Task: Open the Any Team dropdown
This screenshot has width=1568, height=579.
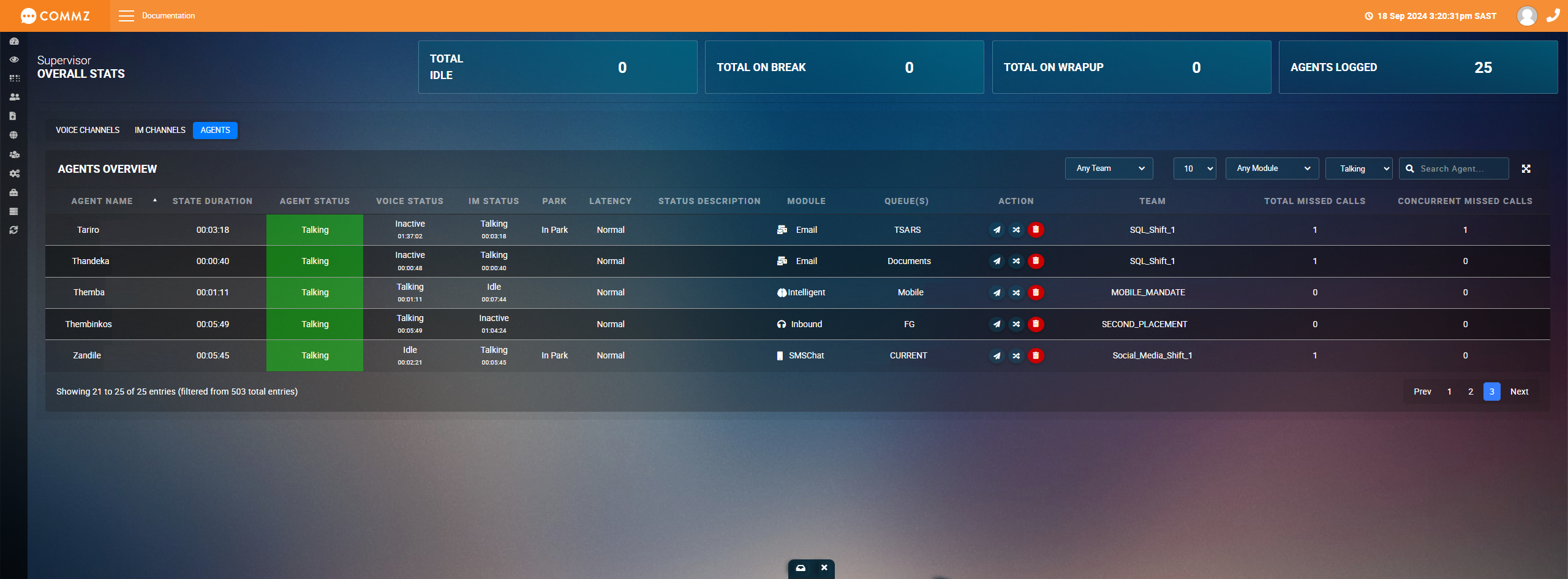Action: click(1109, 168)
